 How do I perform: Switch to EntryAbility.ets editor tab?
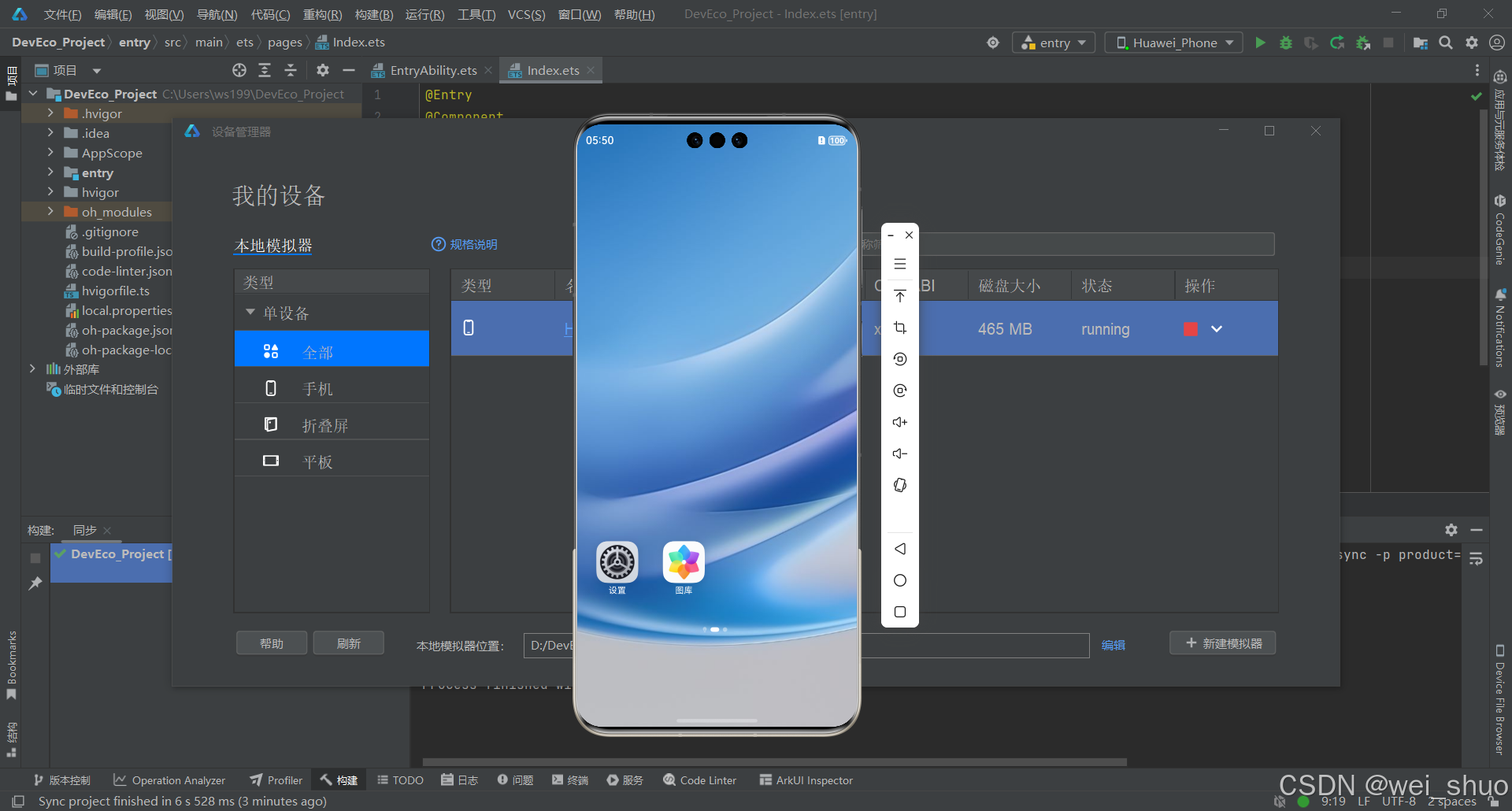tap(433, 70)
